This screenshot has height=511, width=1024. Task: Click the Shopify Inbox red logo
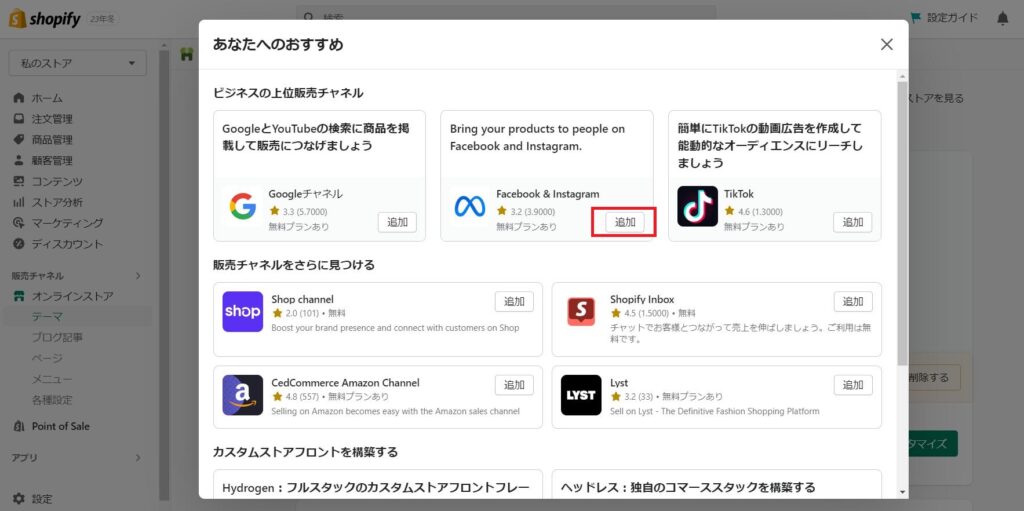click(x=581, y=312)
